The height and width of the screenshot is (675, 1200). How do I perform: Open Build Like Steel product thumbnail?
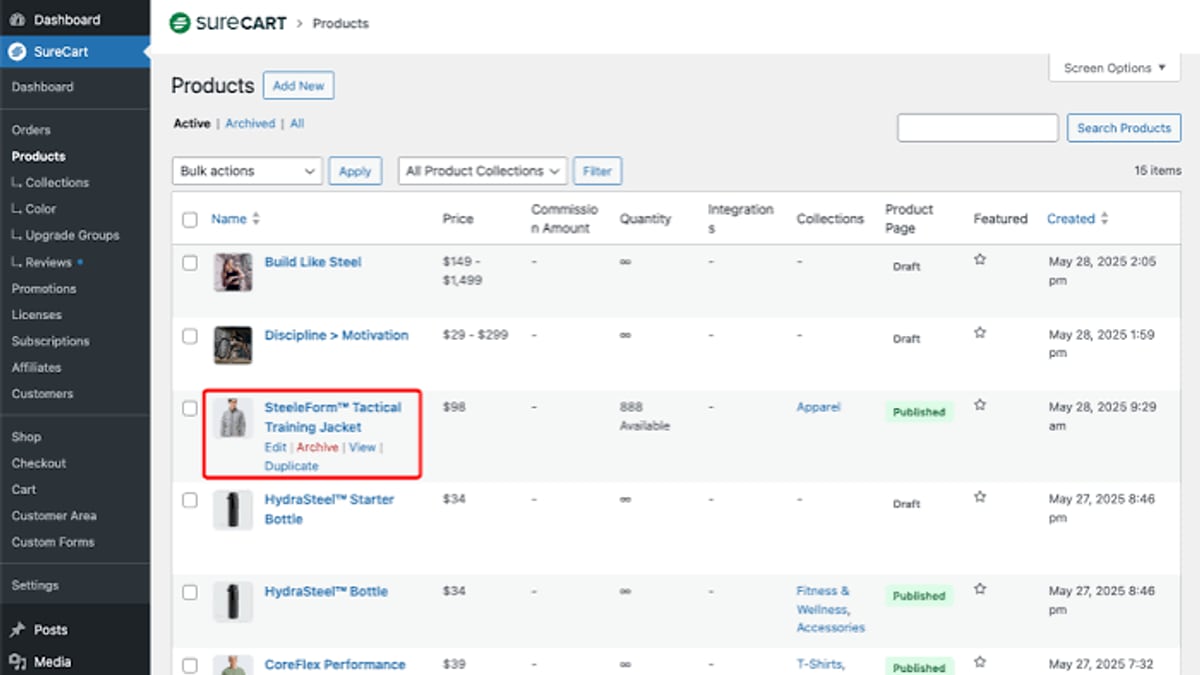233,272
